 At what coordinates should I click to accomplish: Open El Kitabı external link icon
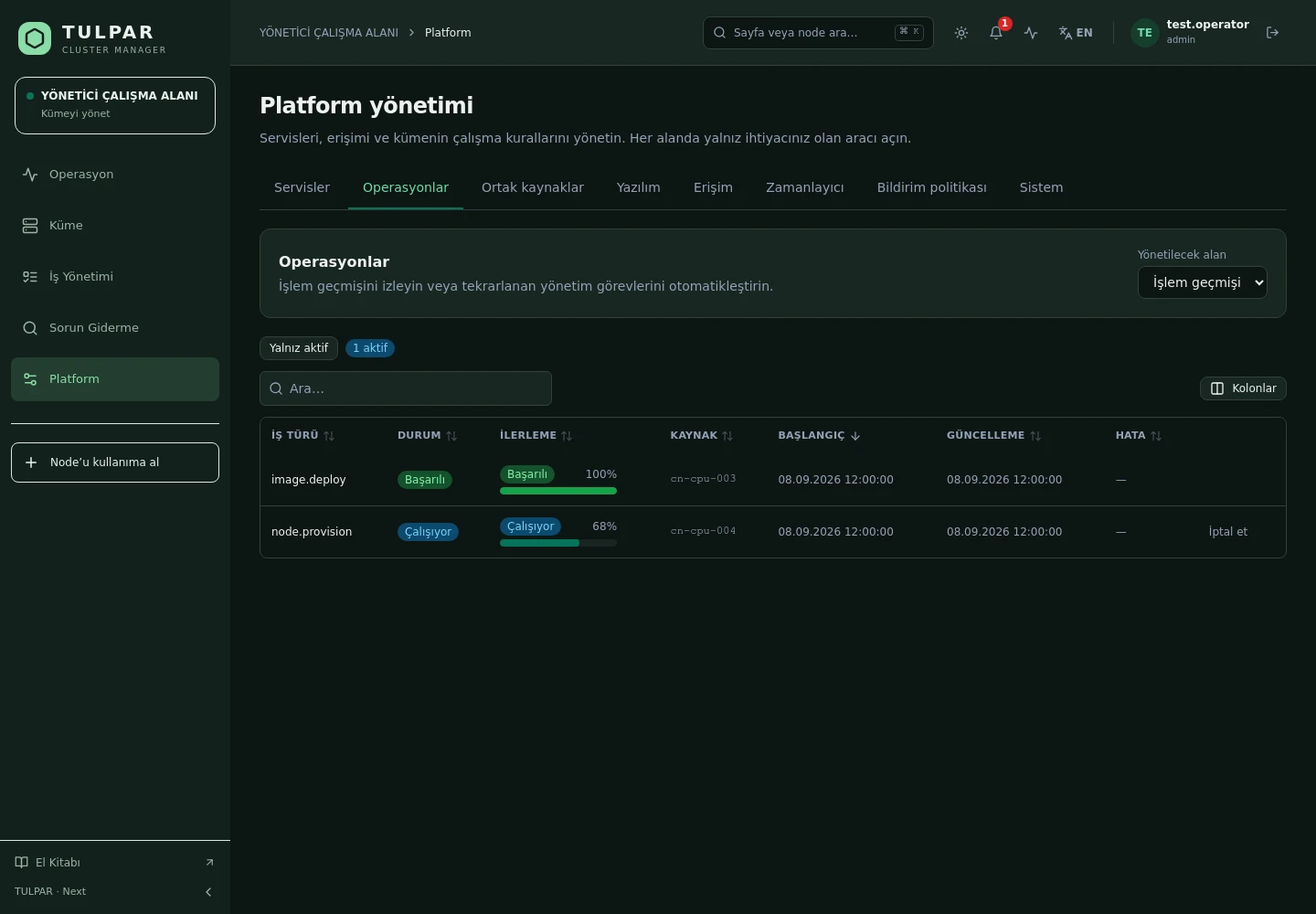pyautogui.click(x=209, y=863)
